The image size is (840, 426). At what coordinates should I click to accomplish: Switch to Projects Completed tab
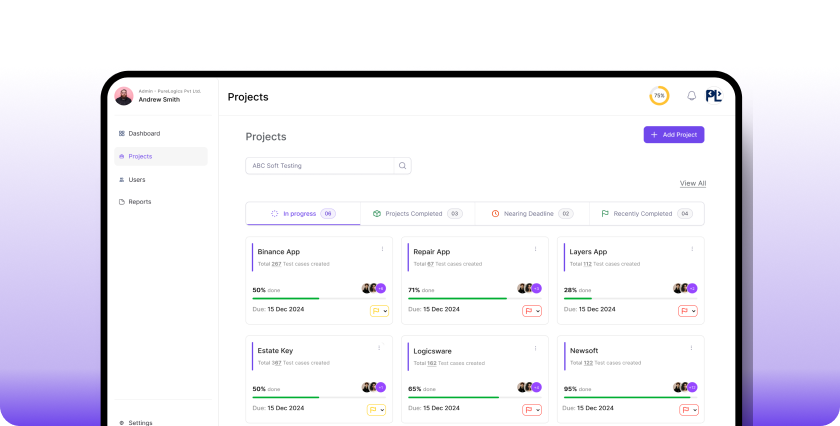(414, 213)
